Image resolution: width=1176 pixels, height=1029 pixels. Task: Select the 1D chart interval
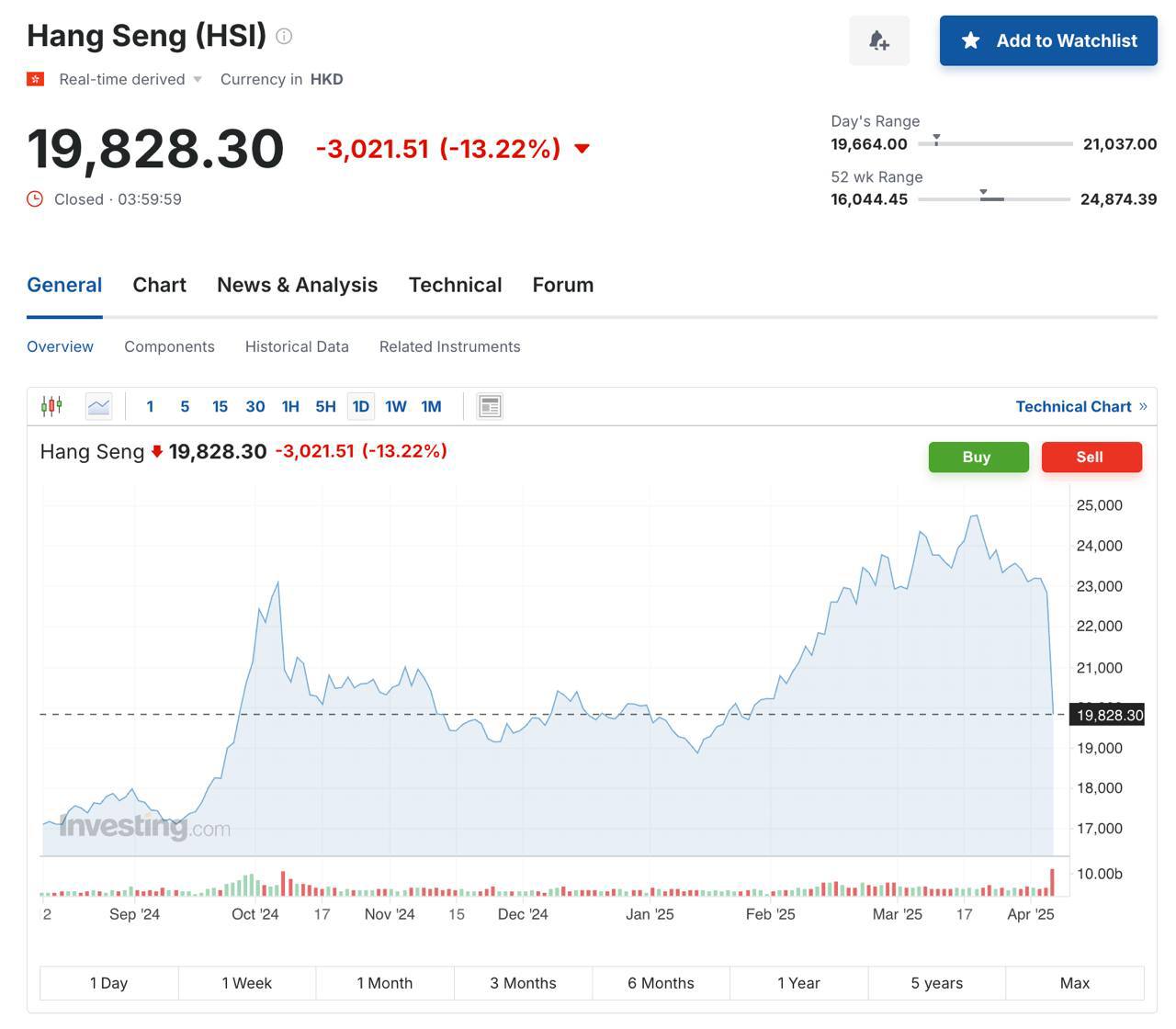(360, 406)
